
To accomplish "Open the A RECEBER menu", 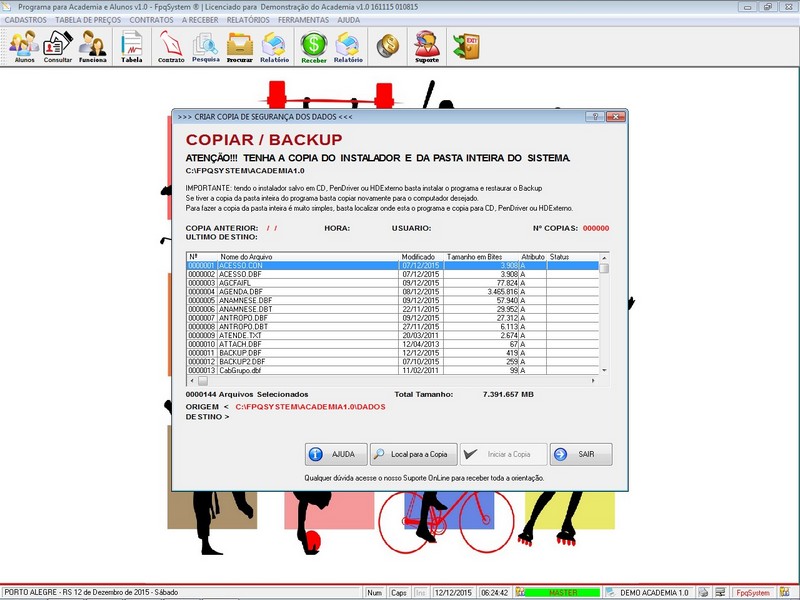I will 200,20.
